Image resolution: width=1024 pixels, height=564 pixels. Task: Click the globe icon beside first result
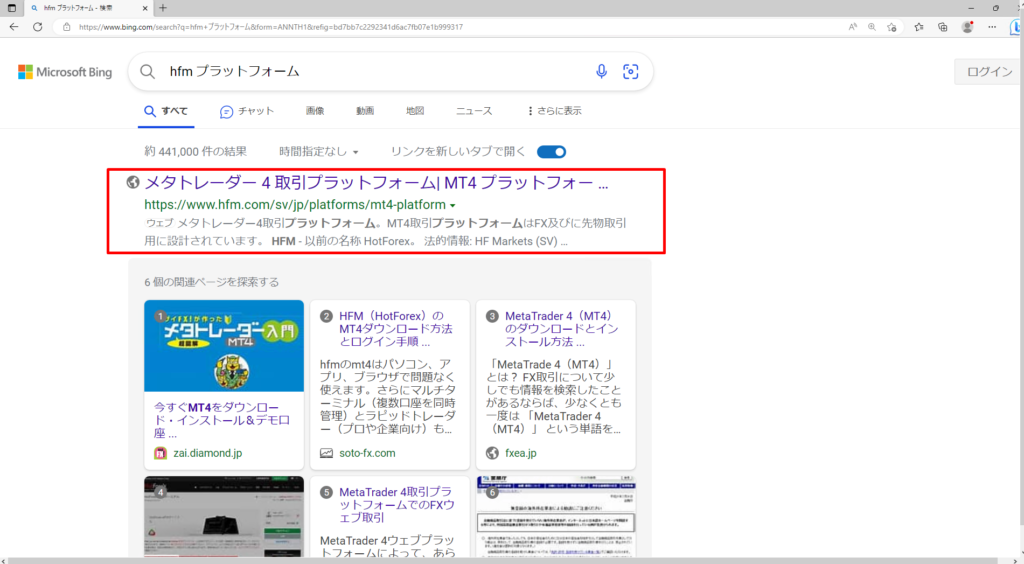(x=133, y=182)
